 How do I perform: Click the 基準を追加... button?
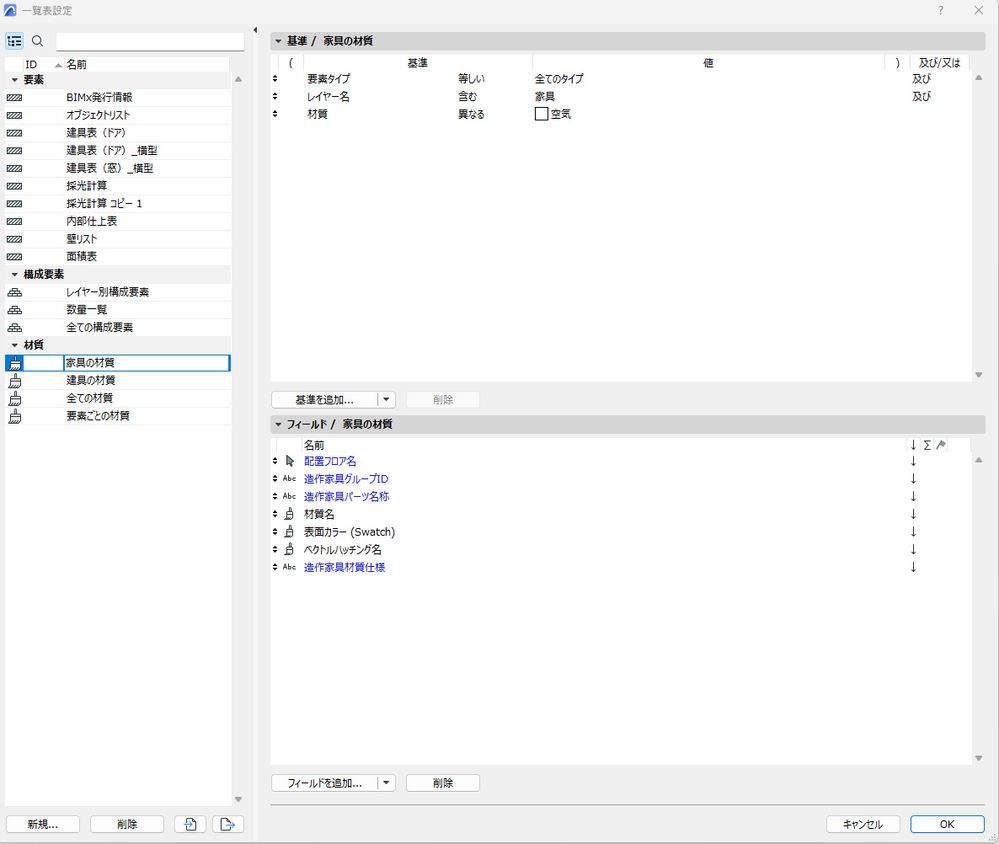click(324, 399)
